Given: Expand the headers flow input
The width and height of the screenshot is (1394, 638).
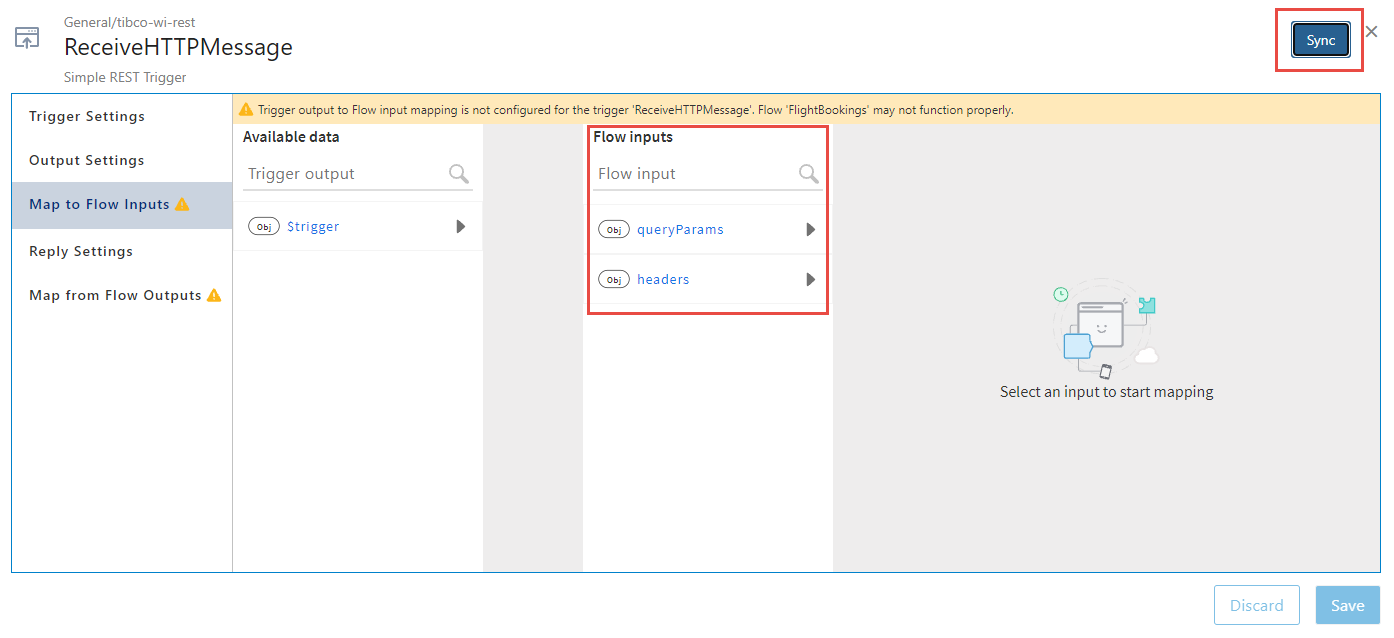Looking at the screenshot, I should coord(811,280).
